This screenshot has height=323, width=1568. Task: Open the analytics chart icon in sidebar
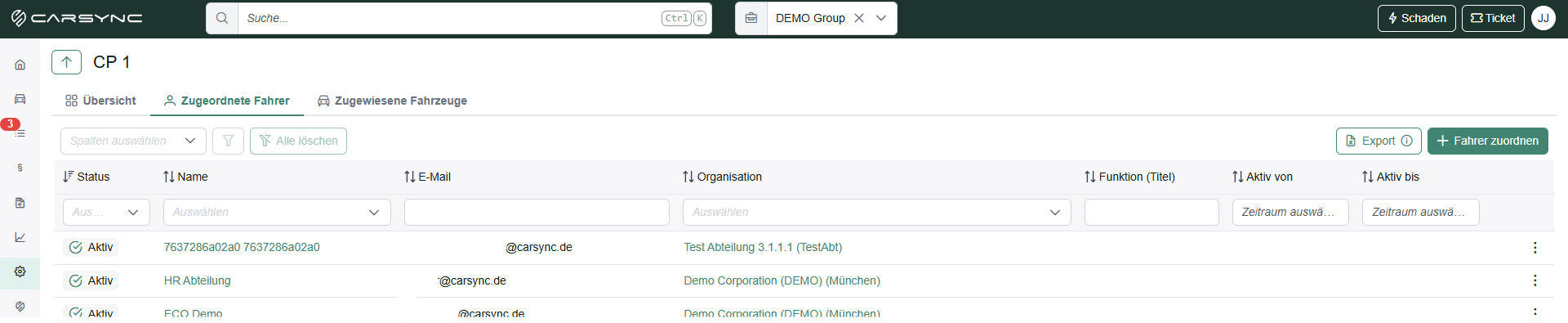coord(20,237)
